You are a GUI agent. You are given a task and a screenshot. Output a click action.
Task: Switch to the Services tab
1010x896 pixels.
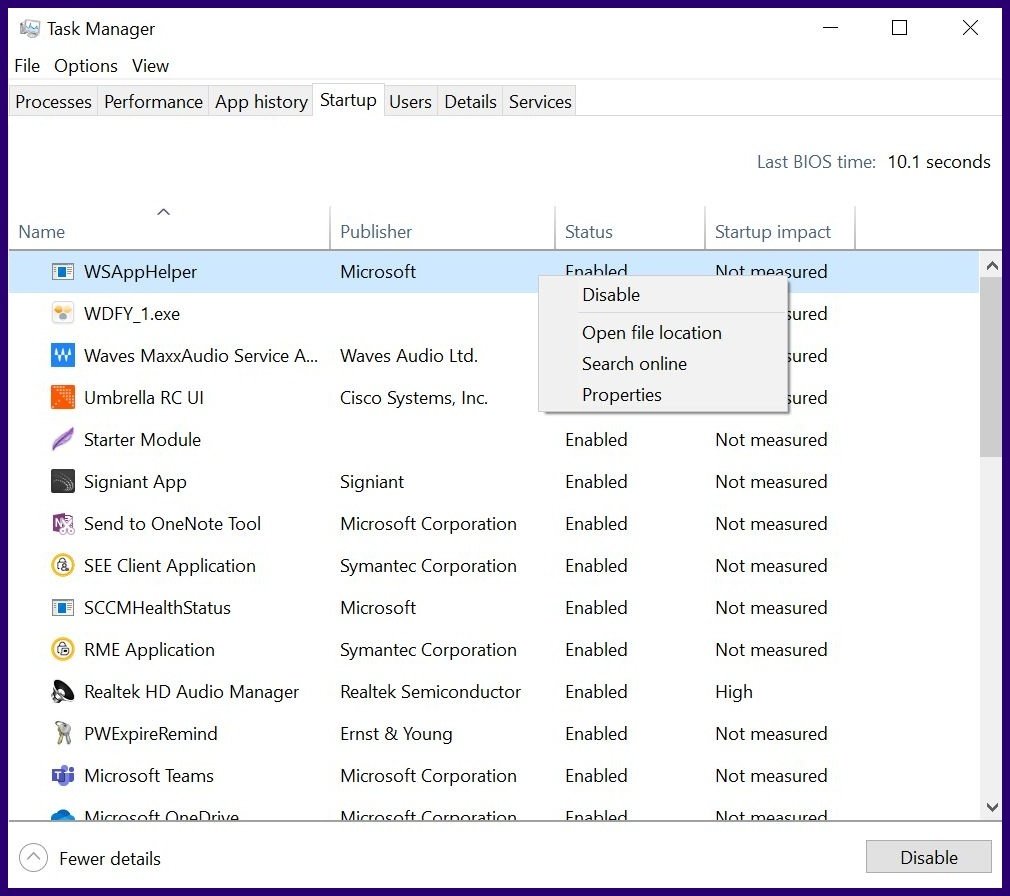pos(540,102)
